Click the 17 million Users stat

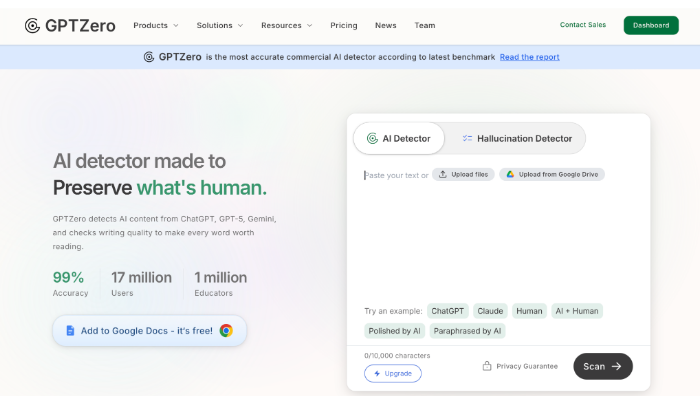click(x=142, y=284)
